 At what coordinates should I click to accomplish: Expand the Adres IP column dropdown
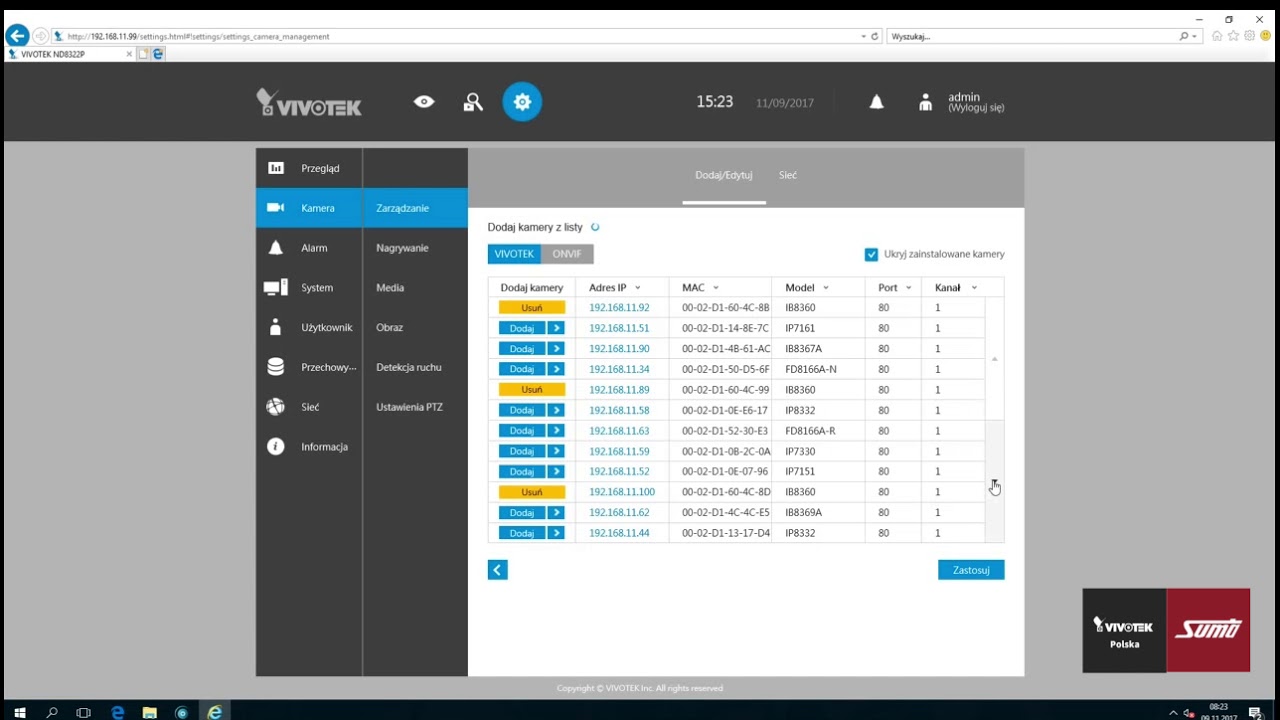(638, 288)
